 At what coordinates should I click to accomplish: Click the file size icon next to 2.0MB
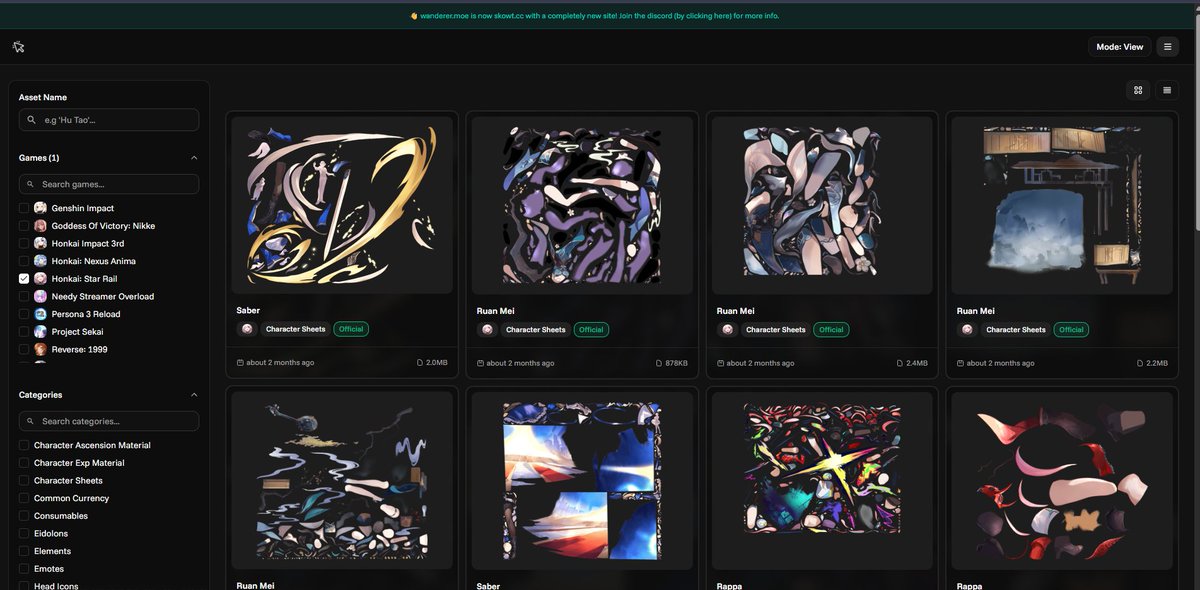[x=420, y=363]
